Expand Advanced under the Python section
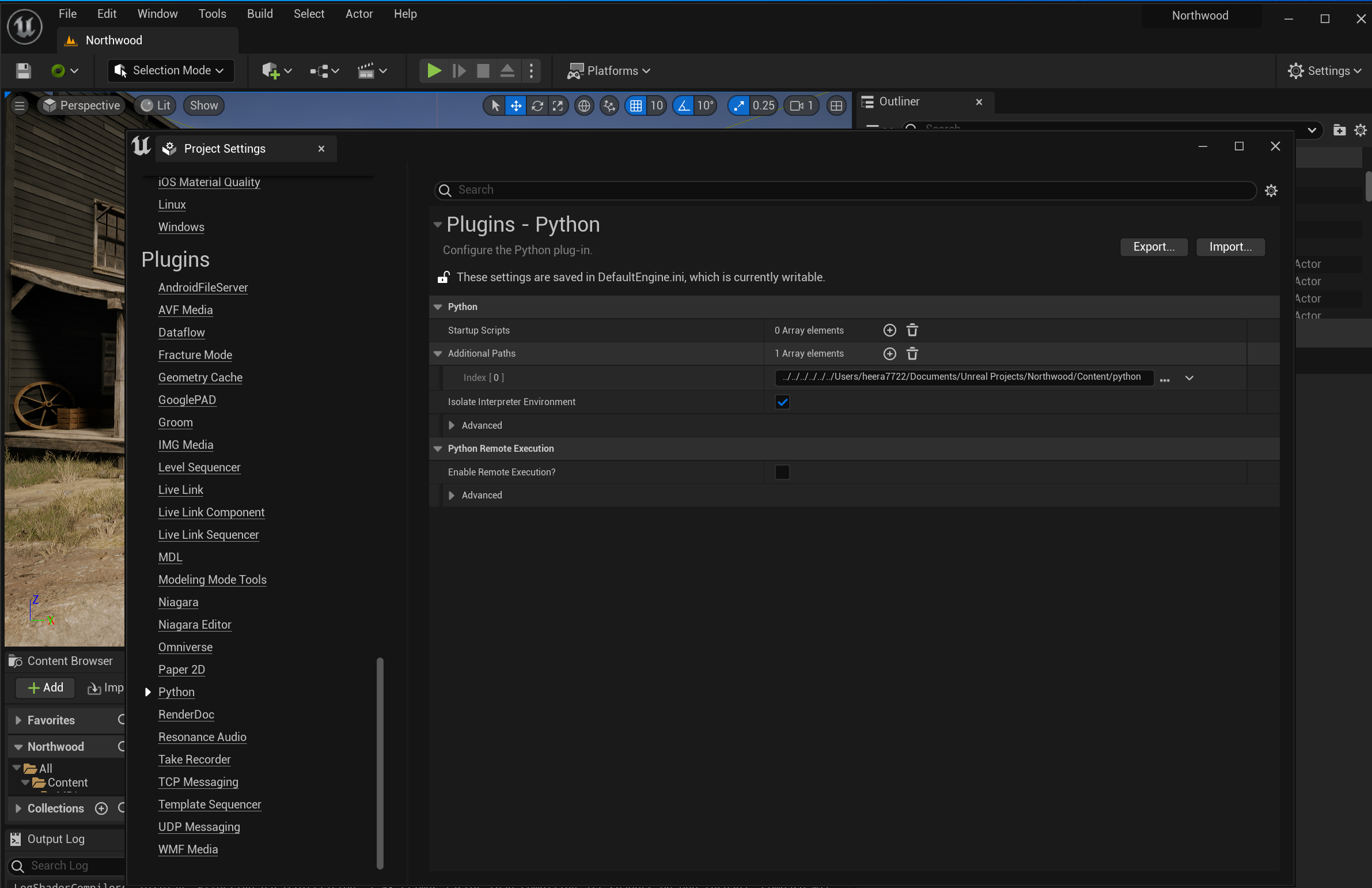 pyautogui.click(x=451, y=425)
